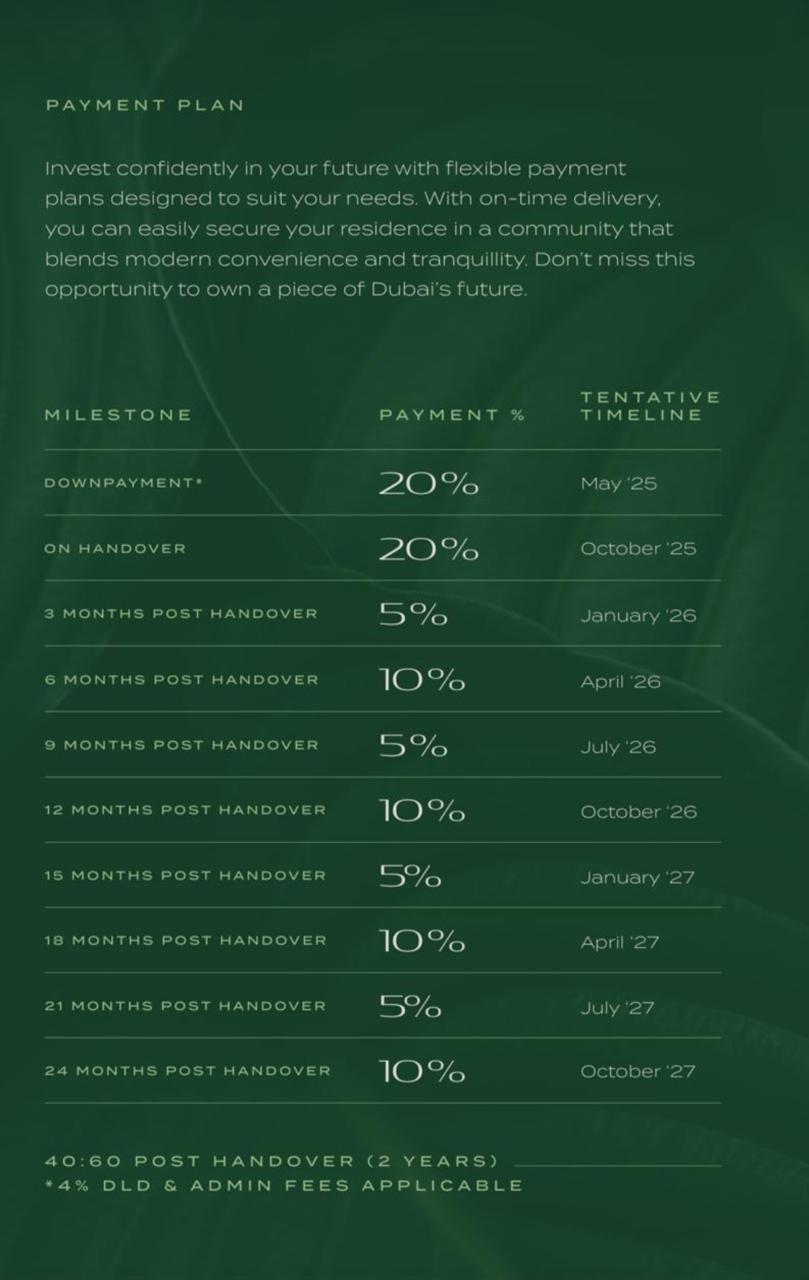The height and width of the screenshot is (1280, 809).
Task: Click the TENTATIVE TIMELINE column header
Action: 650,406
